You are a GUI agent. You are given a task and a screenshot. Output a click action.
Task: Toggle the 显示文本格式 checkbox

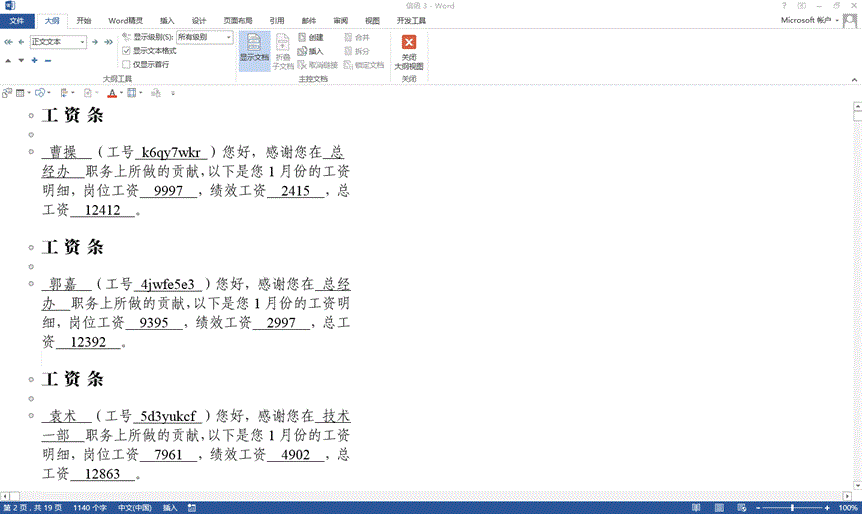coord(126,51)
